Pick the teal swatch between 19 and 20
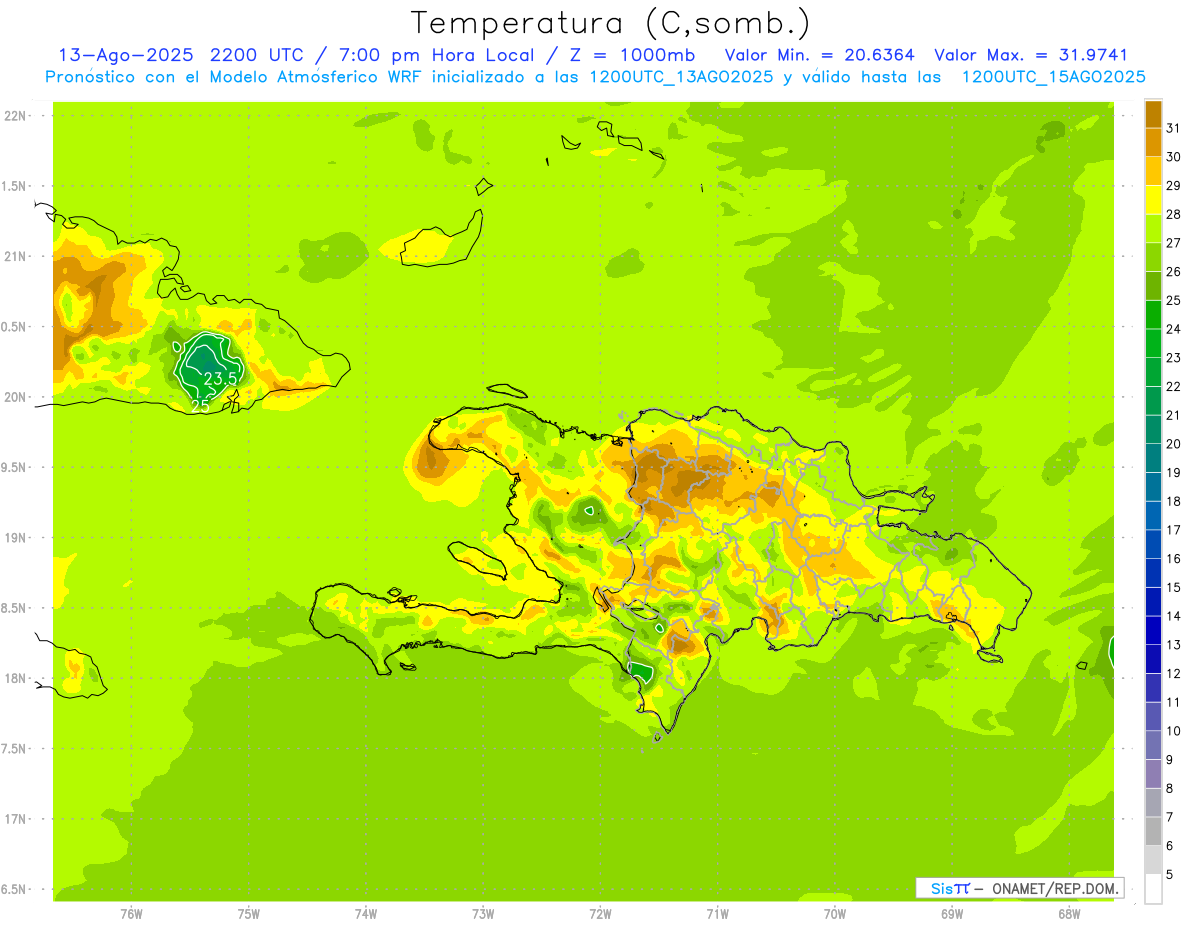Image resolution: width=1200 pixels, height=927 pixels. [1153, 458]
